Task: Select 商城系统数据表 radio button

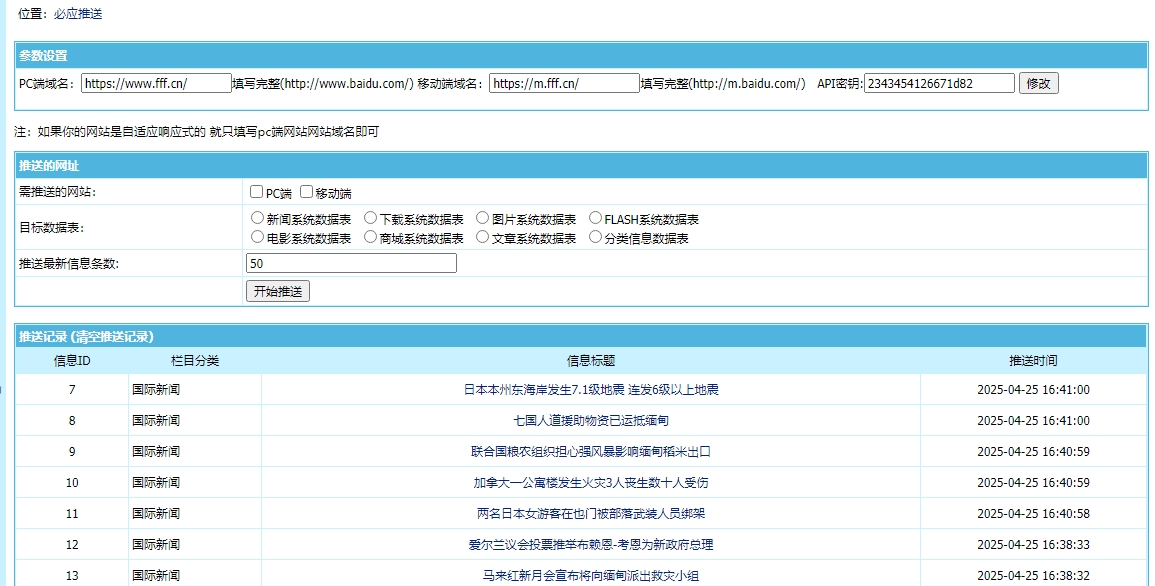Action: tap(371, 237)
